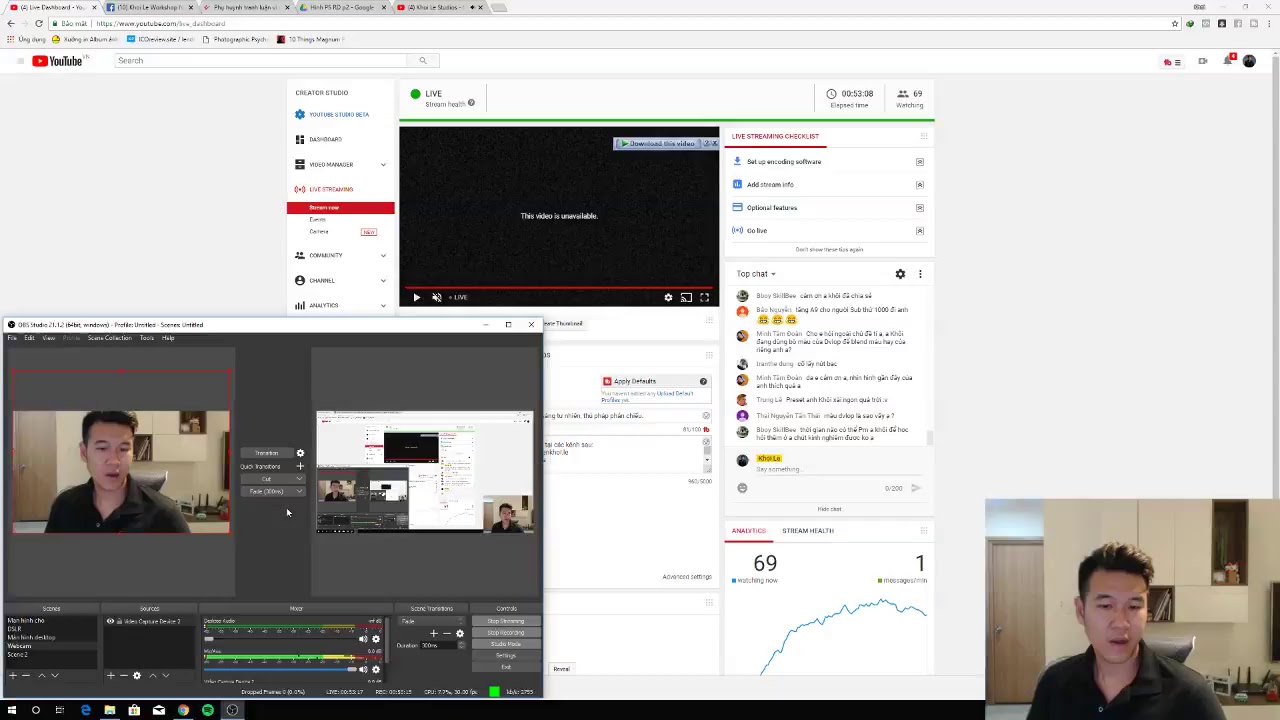
Task: Open OBS Studio from the Windows taskbar
Action: (x=232, y=710)
